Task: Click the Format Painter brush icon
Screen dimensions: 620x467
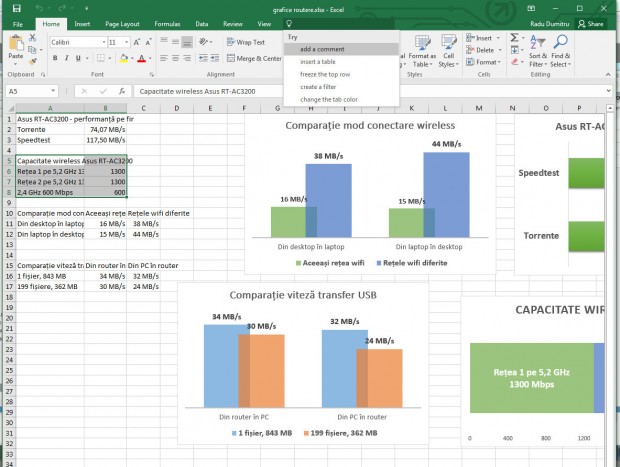Action: click(x=32, y=61)
